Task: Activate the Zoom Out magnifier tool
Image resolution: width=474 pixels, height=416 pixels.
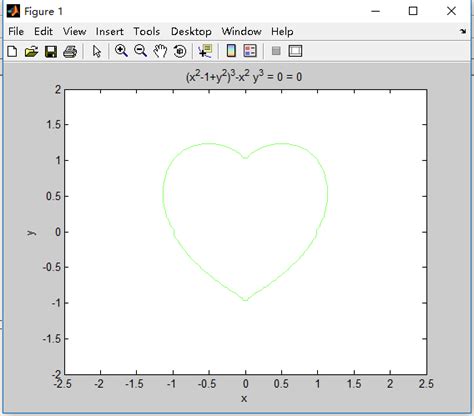Action: click(140, 51)
